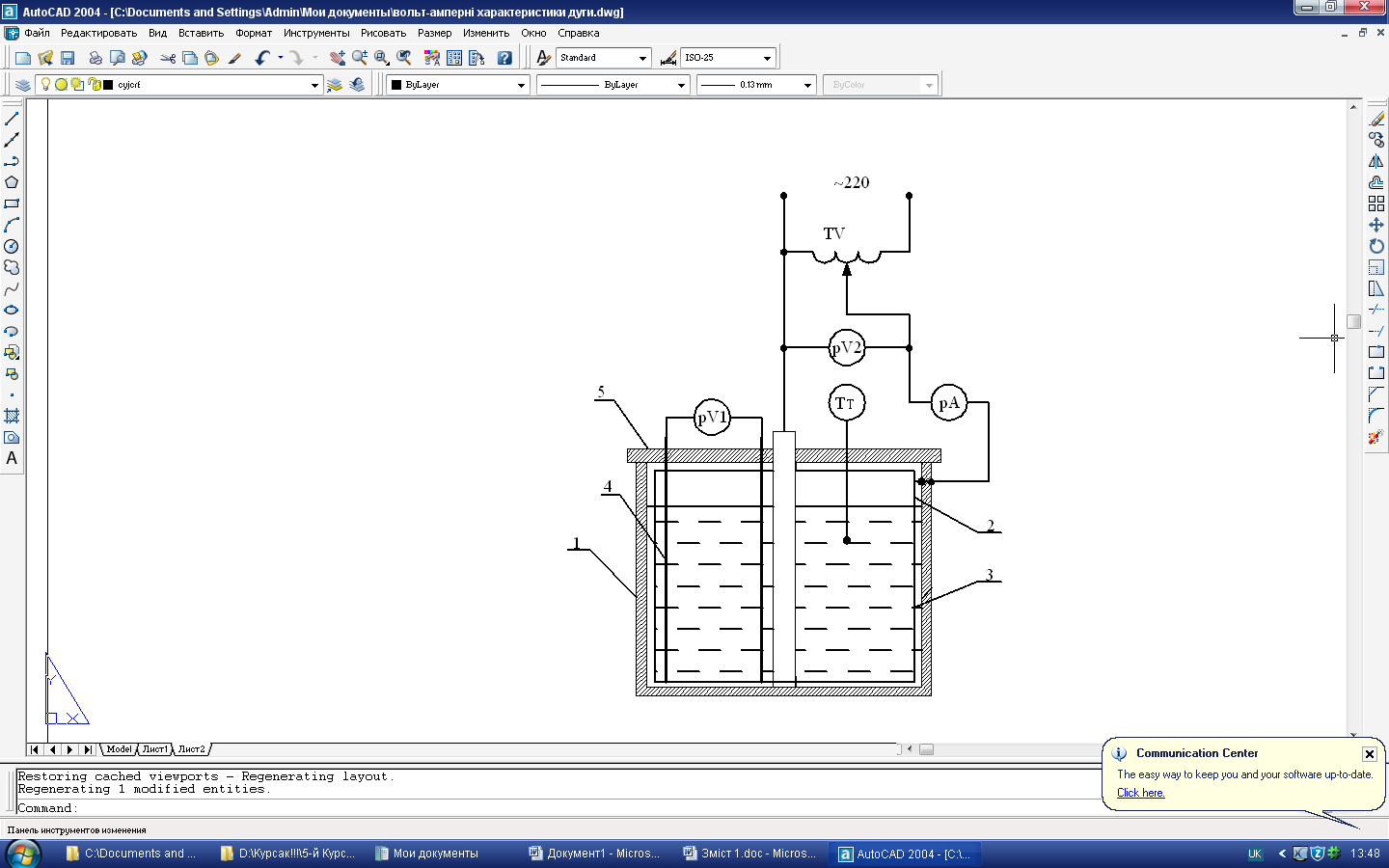The width and height of the screenshot is (1389, 868).
Task: Select the Offset modify tool
Action: 1376,182
